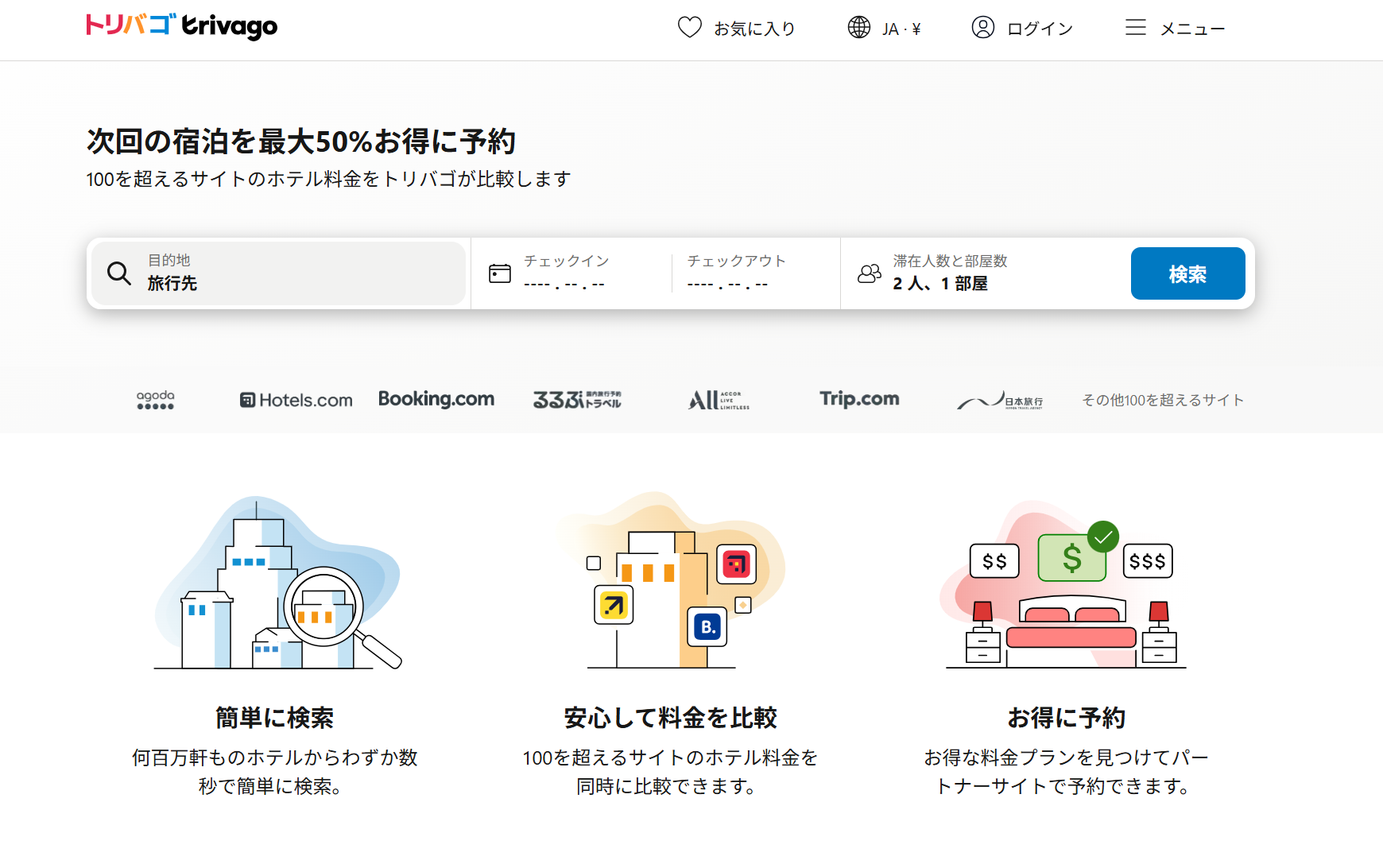
Task: Click the 2 人、1 部屋 value text
Action: pos(940,284)
